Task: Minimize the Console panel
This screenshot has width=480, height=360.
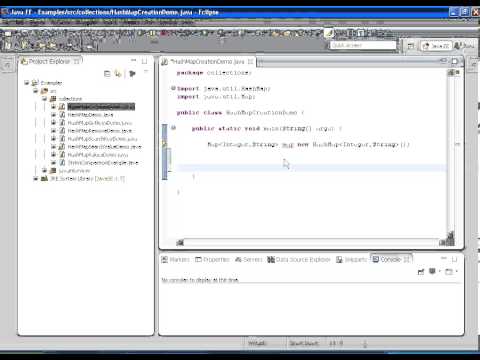Action: (444, 258)
